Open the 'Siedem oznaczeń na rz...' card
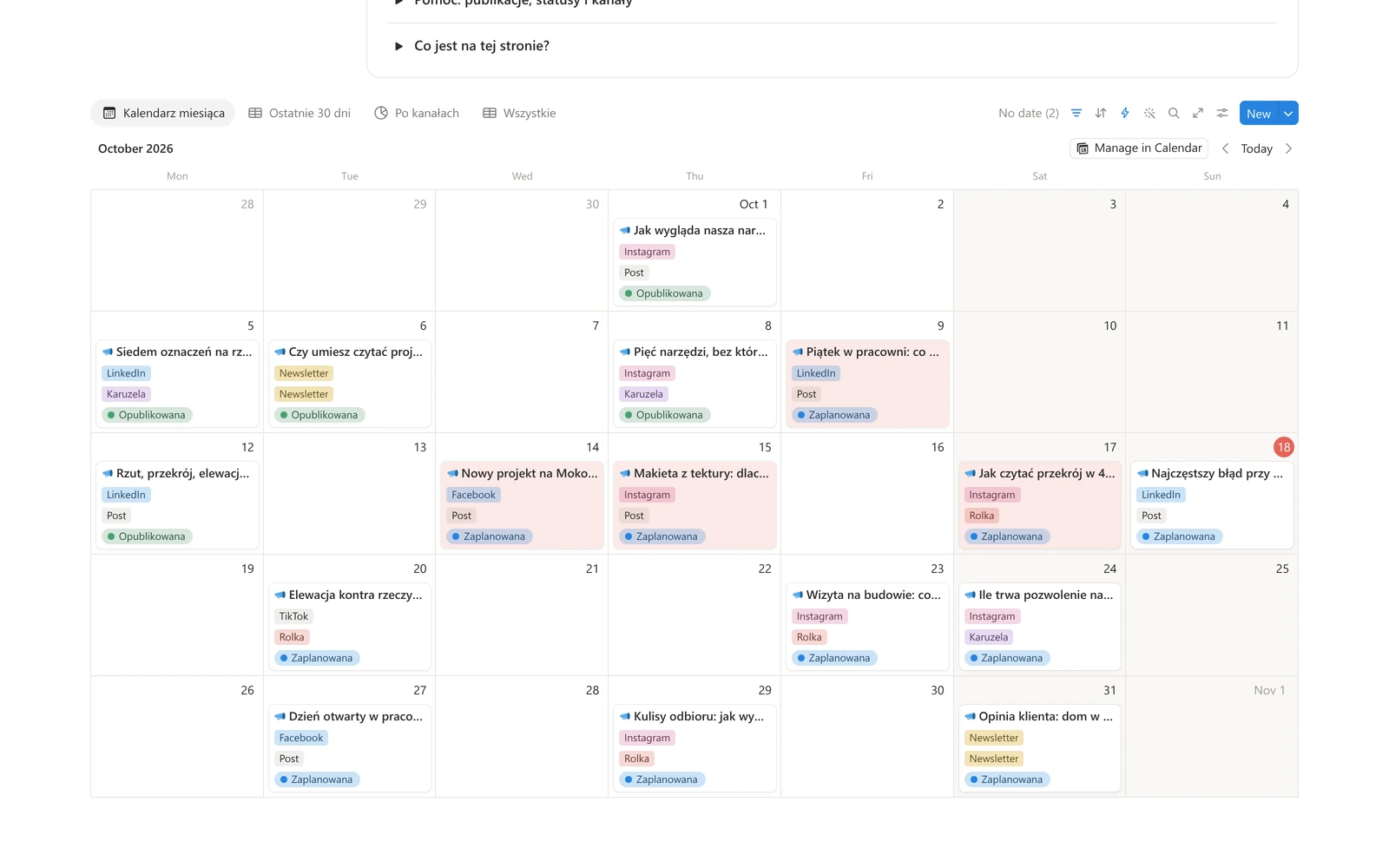The width and height of the screenshot is (1389, 868). (x=177, y=384)
